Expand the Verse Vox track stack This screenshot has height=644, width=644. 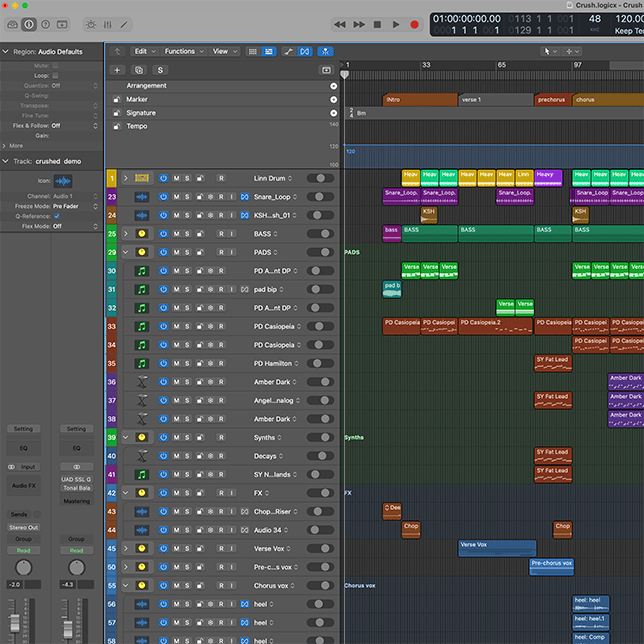[126, 549]
